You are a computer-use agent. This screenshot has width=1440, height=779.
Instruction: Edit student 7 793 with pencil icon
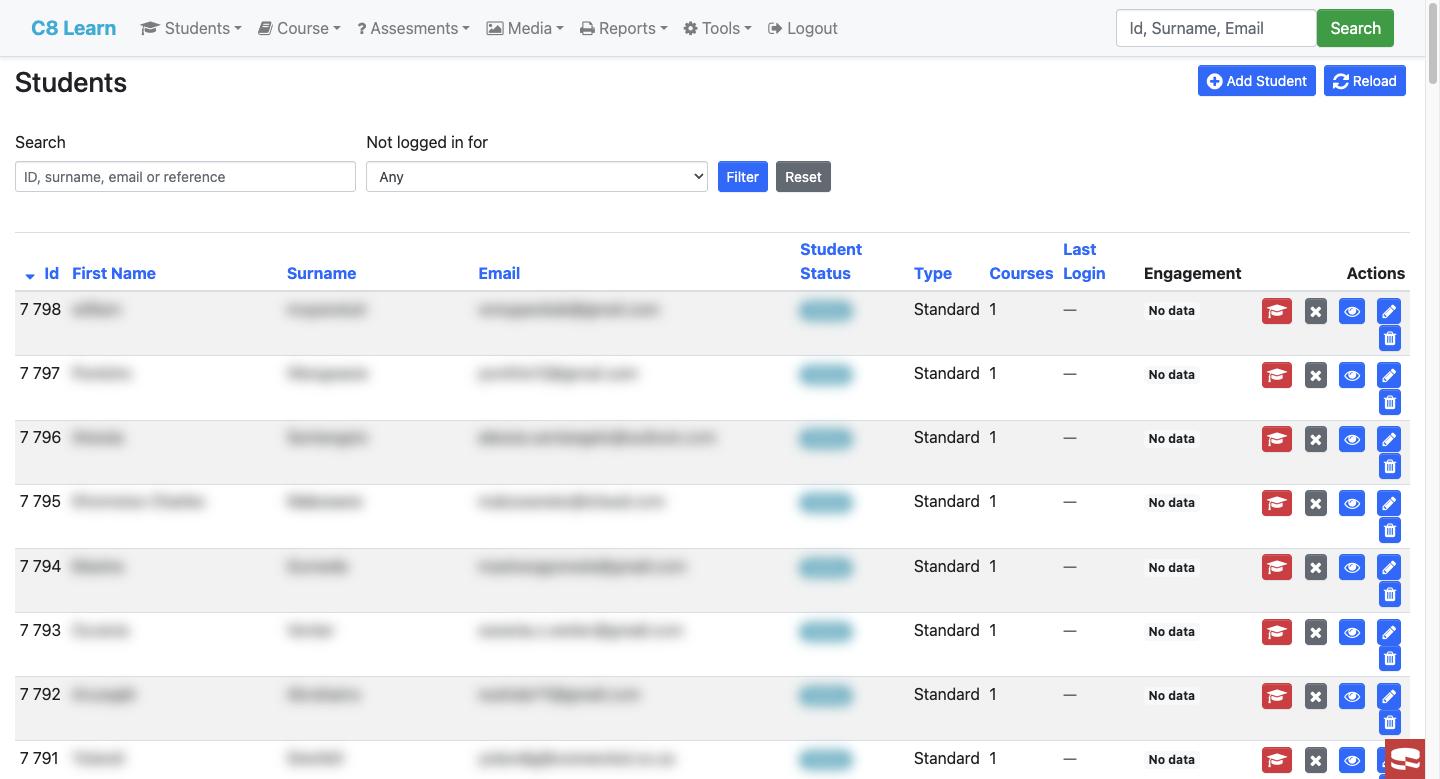pos(1389,632)
